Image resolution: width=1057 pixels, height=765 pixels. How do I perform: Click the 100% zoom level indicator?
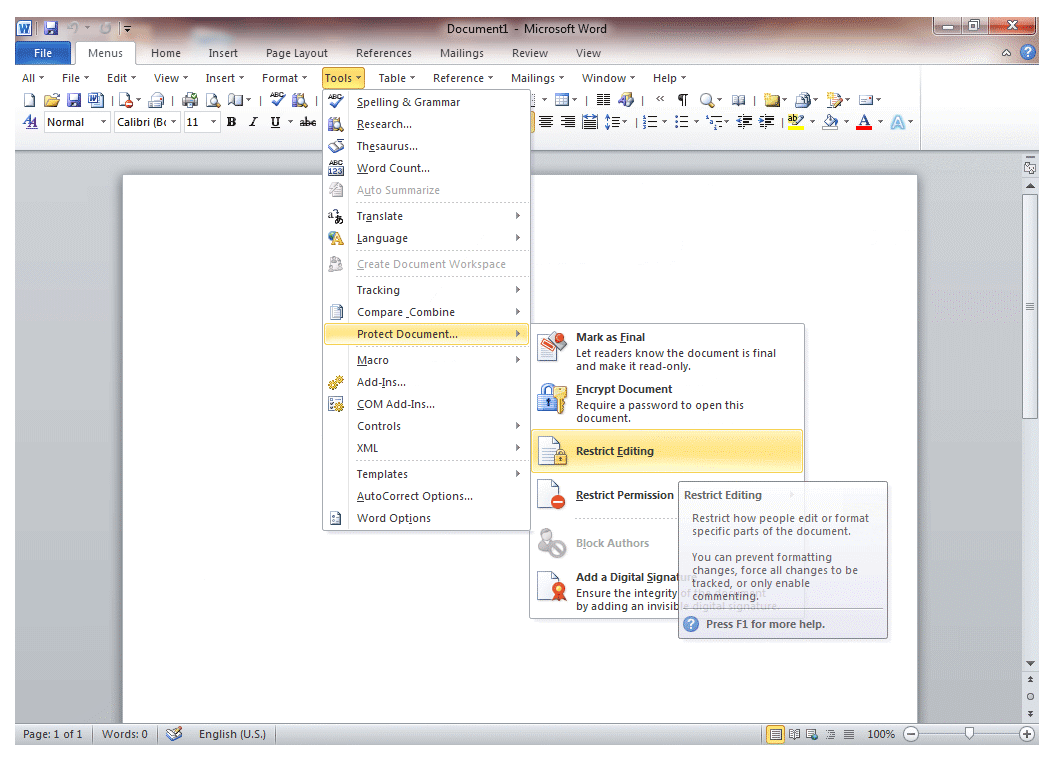880,734
